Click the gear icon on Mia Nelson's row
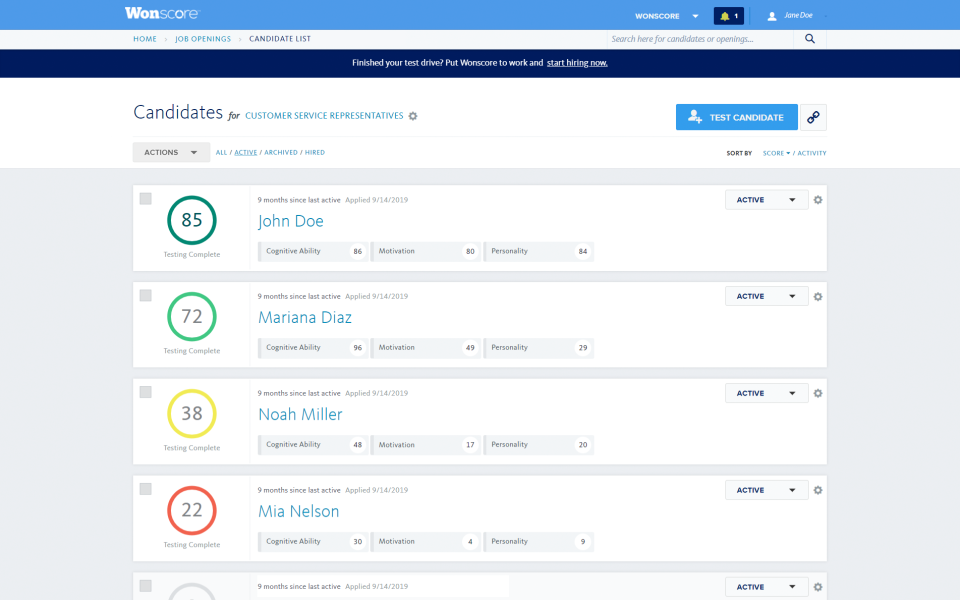This screenshot has width=960, height=600. [818, 490]
